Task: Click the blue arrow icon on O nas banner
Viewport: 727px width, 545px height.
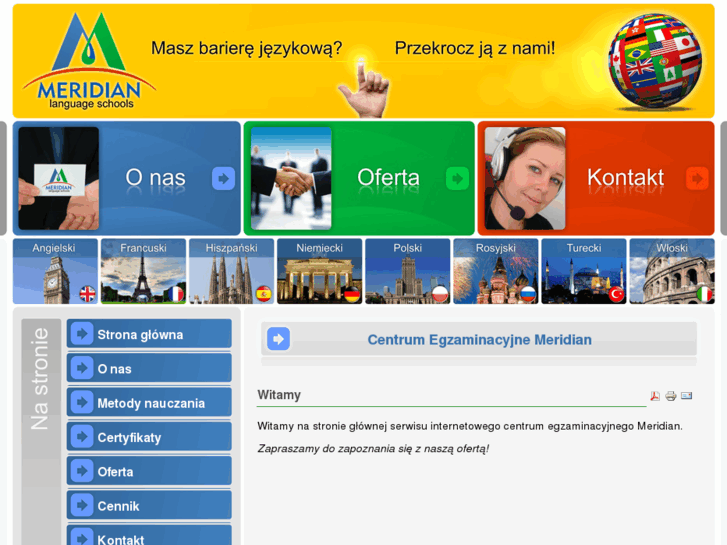Action: tap(223, 179)
